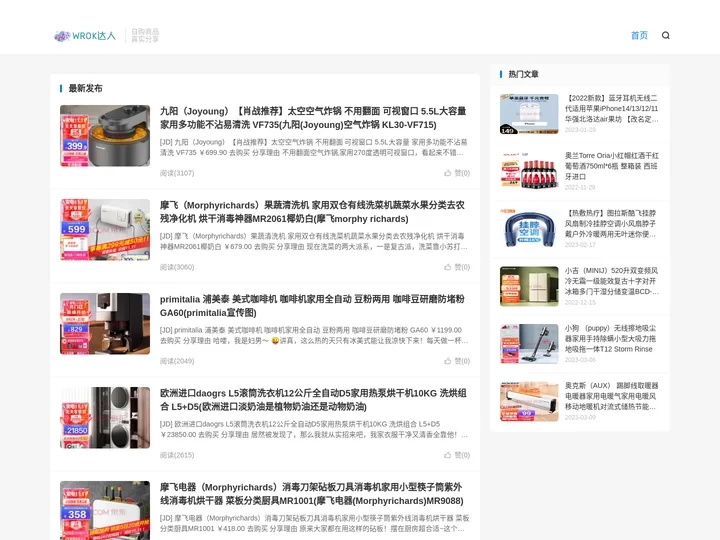This screenshot has width=720, height=540.
Task: Click the washing machine 21850 thumbnail
Action: (105, 417)
